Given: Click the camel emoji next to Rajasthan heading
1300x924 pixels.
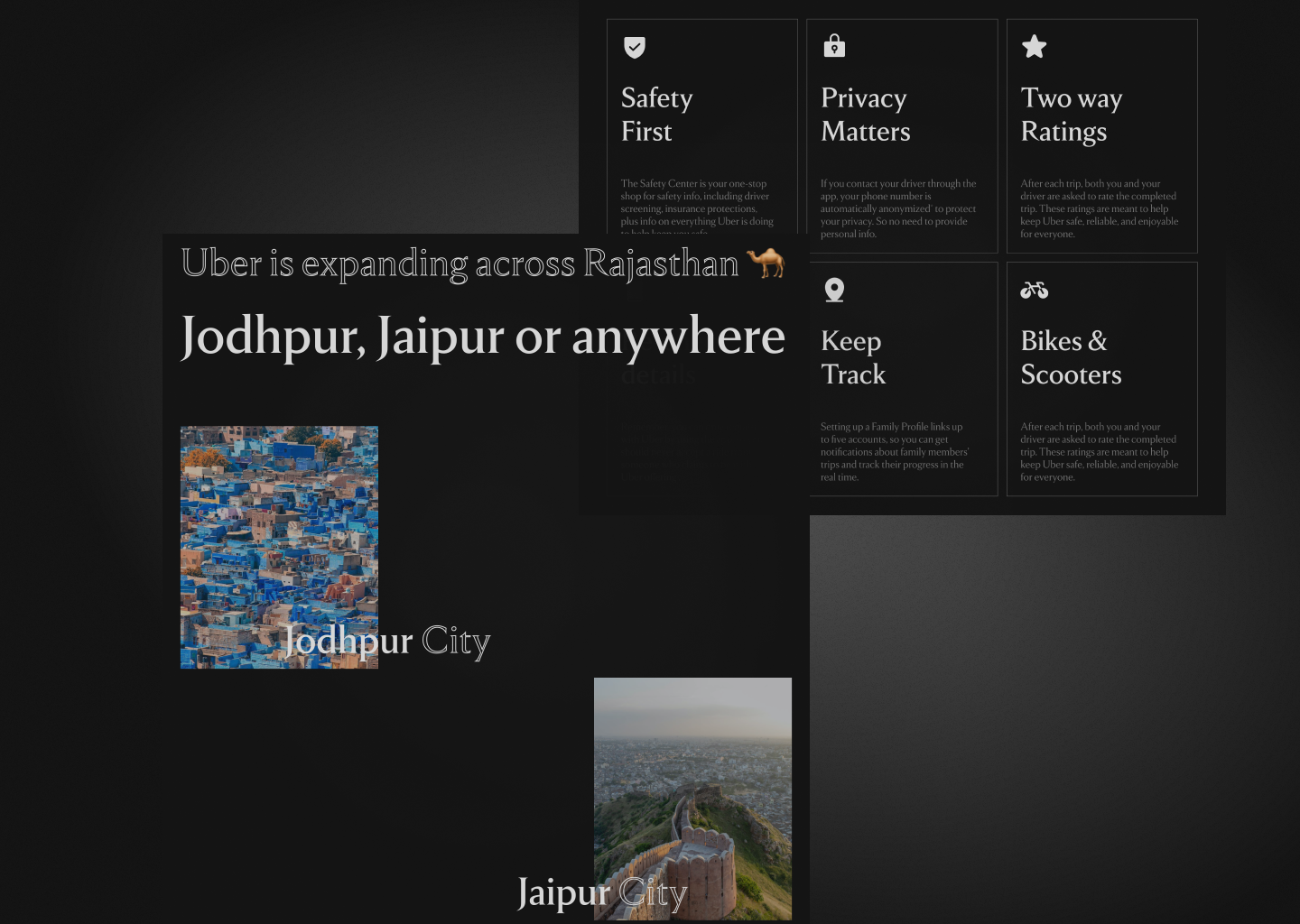Looking at the screenshot, I should (x=765, y=263).
